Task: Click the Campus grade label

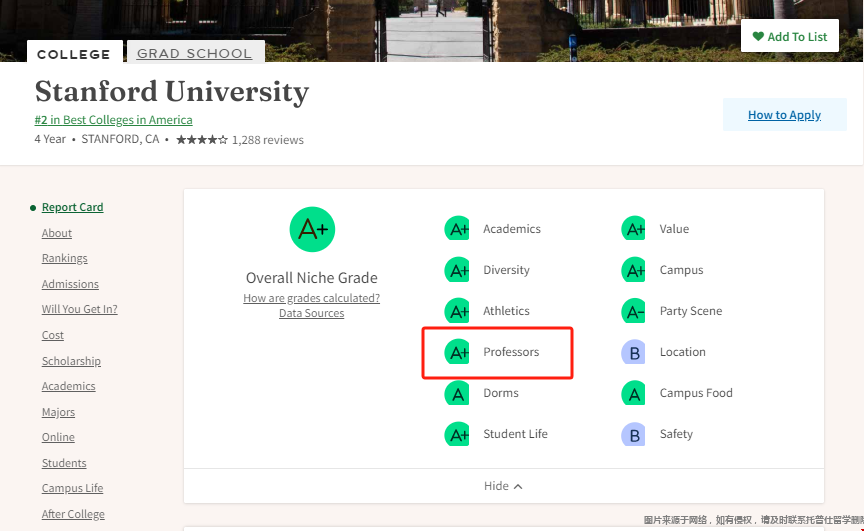Action: tap(682, 270)
